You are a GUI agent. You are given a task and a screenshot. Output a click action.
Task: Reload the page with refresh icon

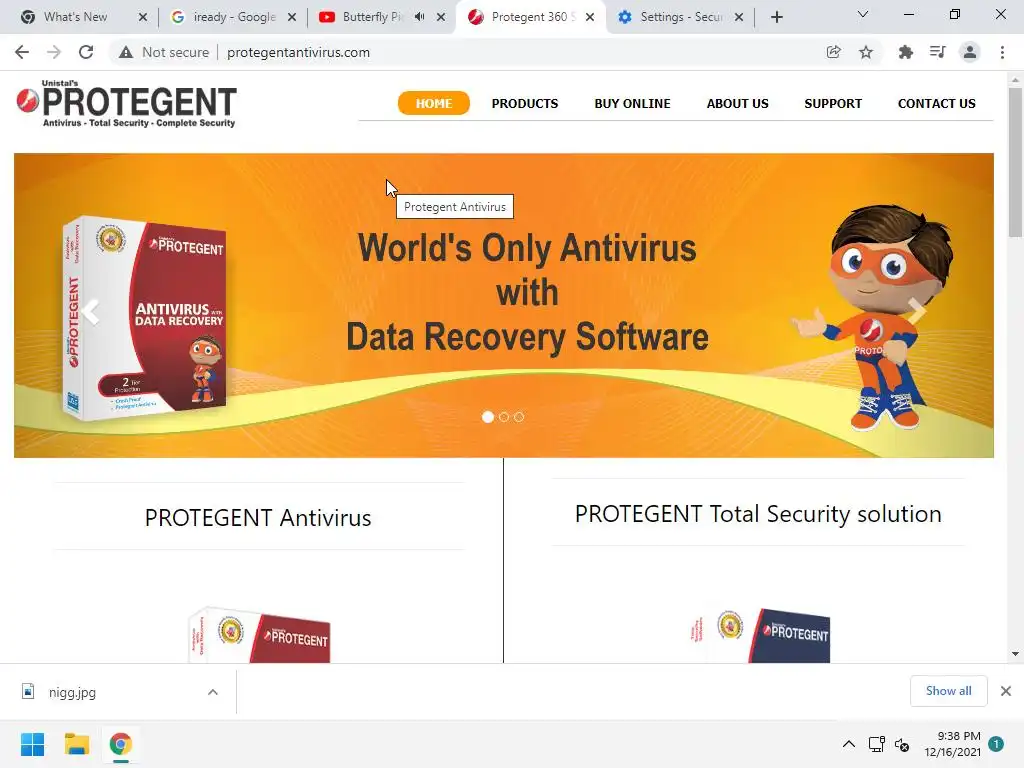(x=86, y=52)
